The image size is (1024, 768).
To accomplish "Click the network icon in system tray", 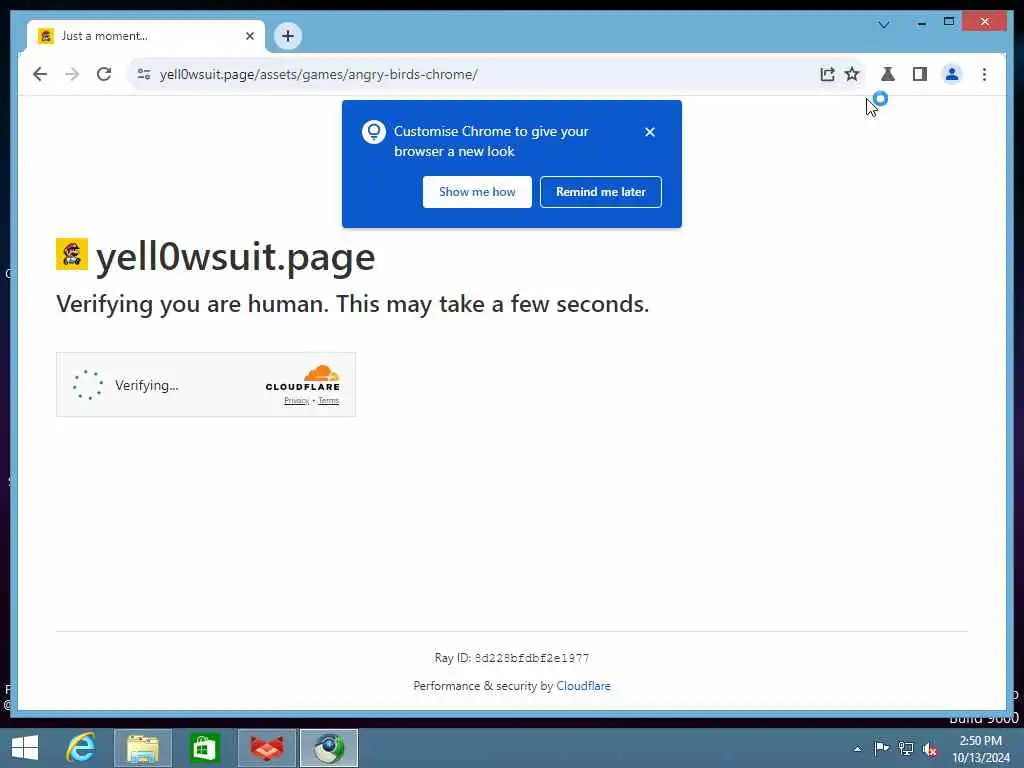I will 906,748.
